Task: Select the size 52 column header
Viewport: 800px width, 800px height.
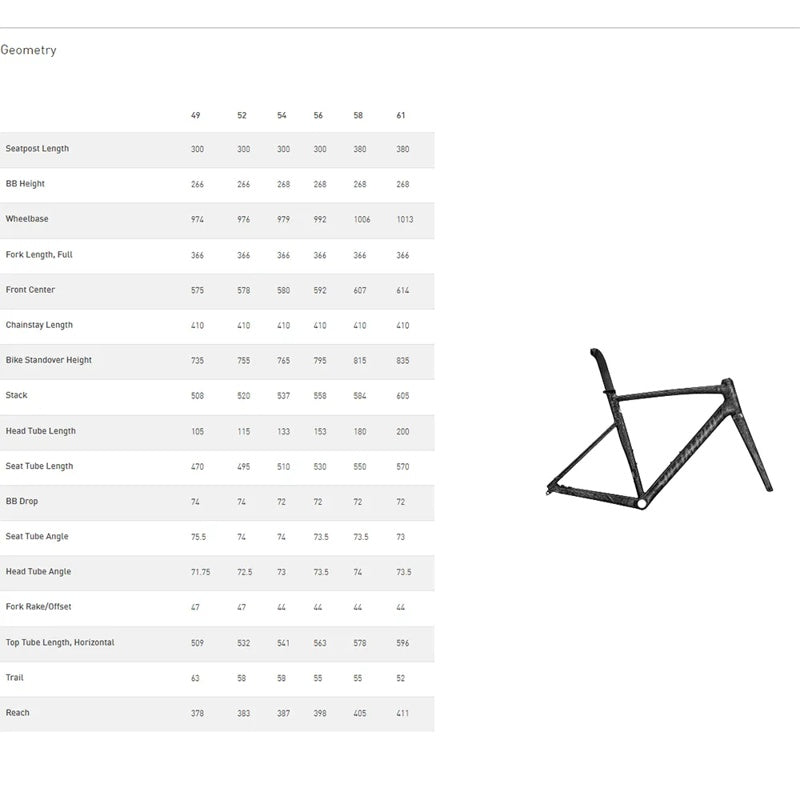Action: 241,116
